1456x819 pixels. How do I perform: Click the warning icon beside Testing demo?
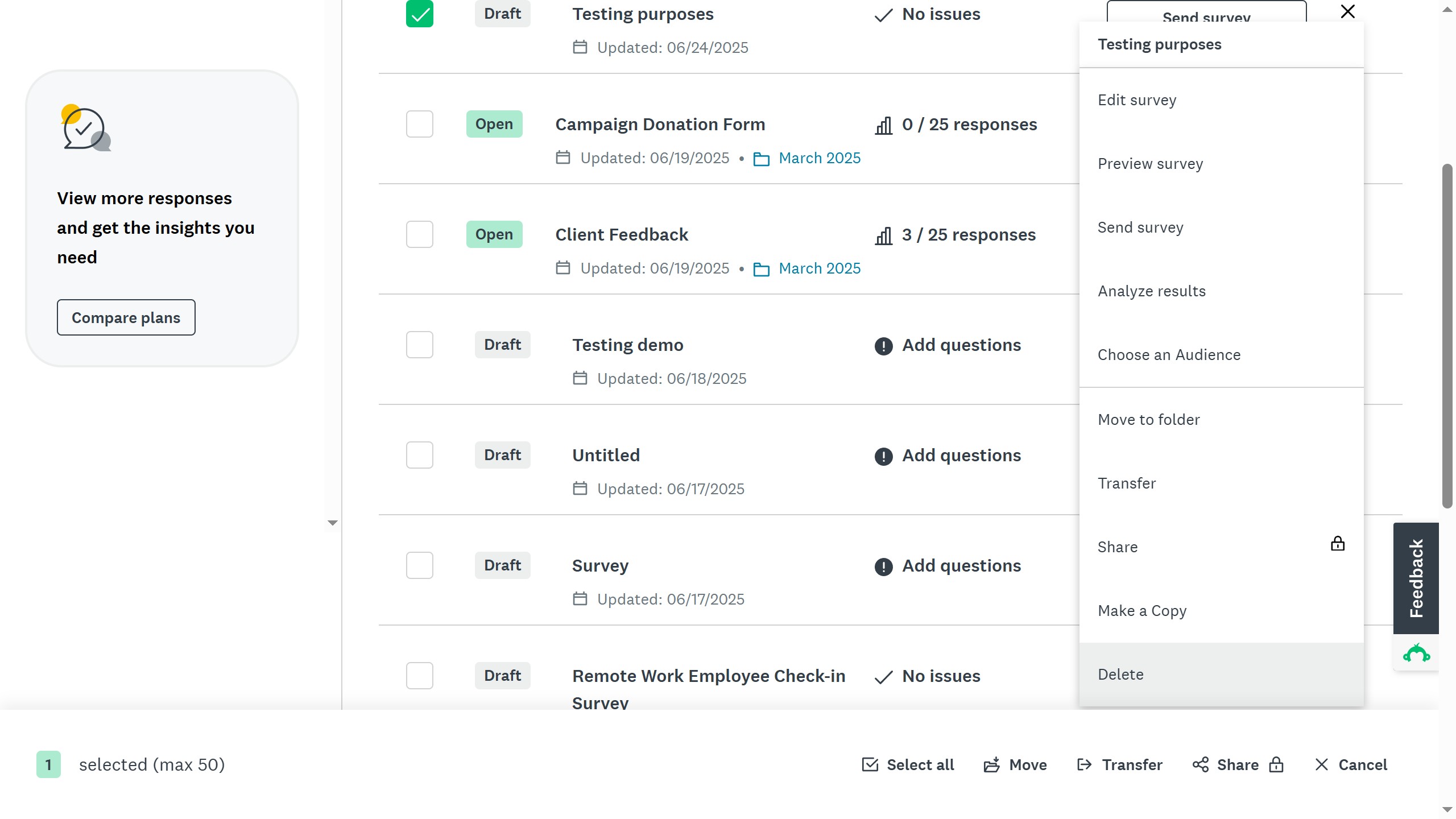[x=883, y=345]
